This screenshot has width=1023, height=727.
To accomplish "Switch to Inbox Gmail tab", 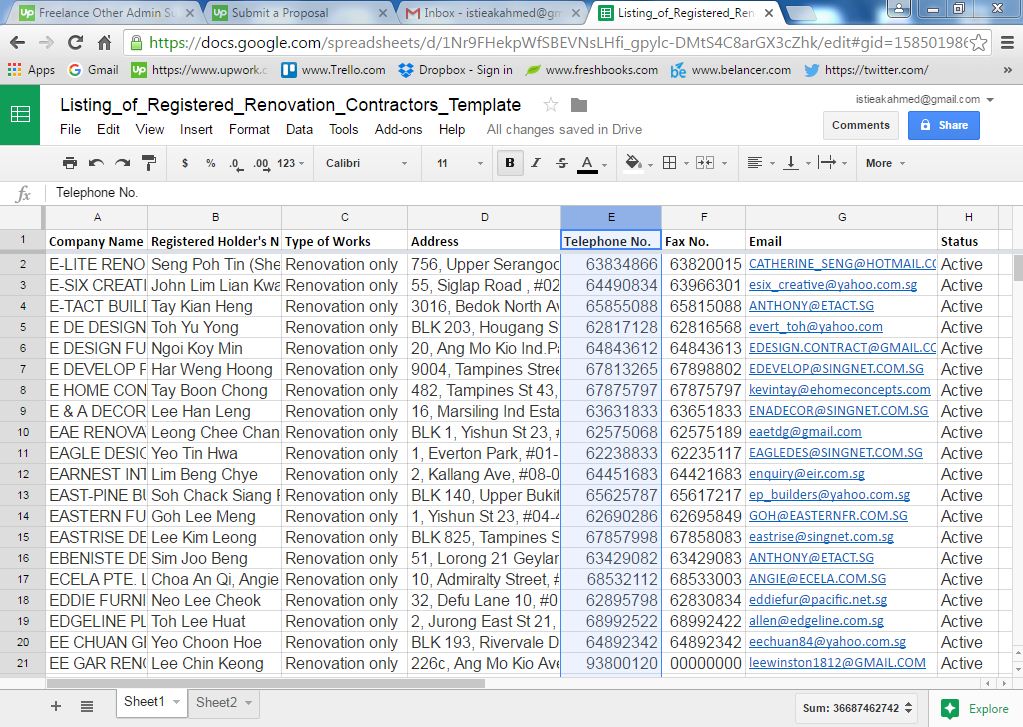I will (x=493, y=13).
